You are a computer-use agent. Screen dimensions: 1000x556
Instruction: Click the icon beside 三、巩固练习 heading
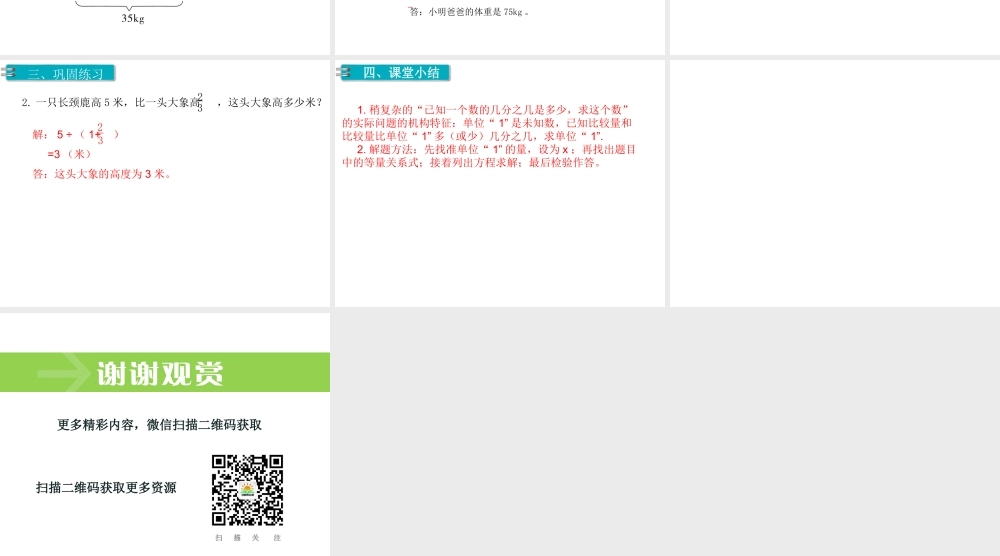tap(10, 72)
